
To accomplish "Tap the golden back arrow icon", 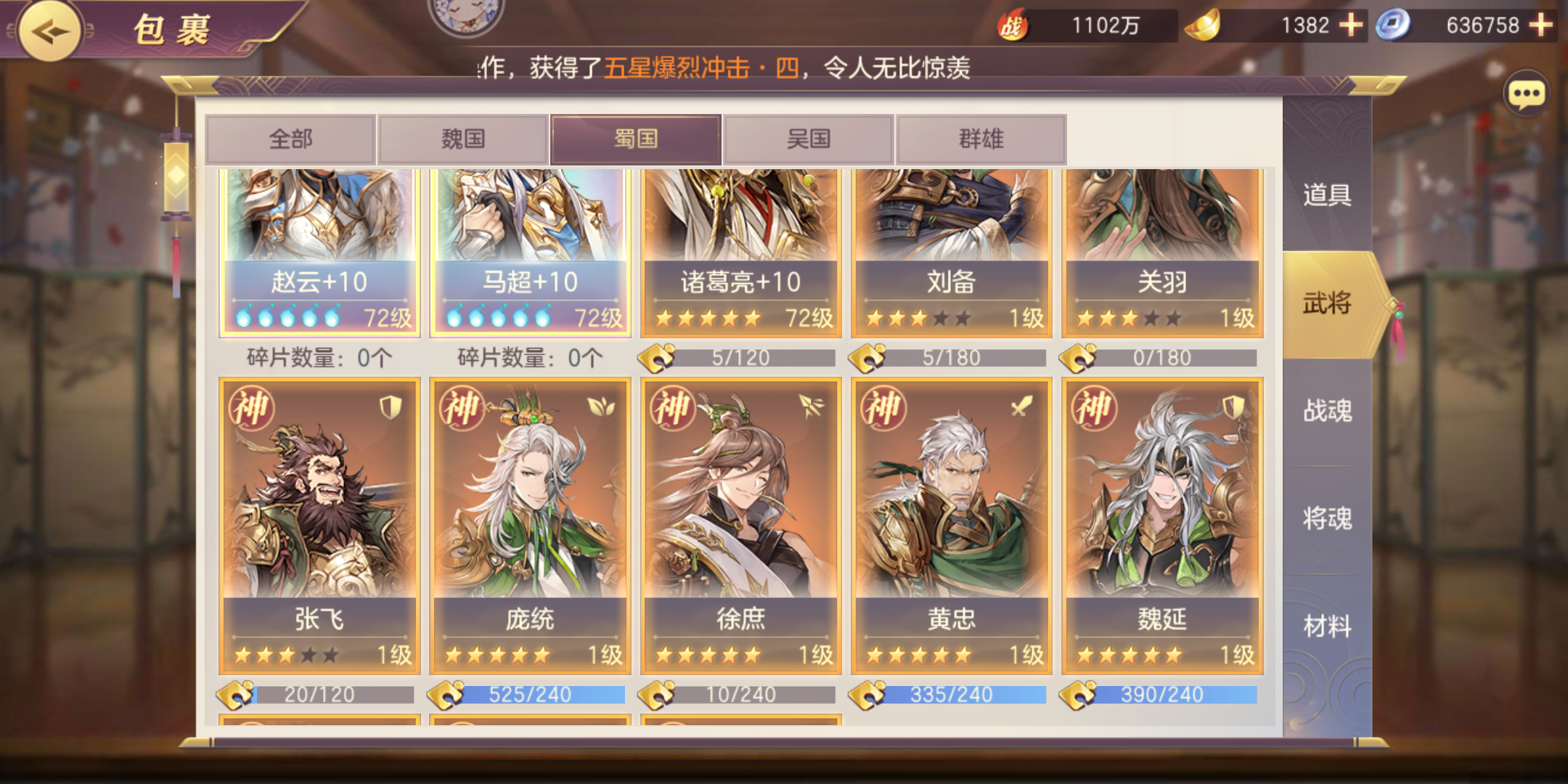I will point(49,31).
